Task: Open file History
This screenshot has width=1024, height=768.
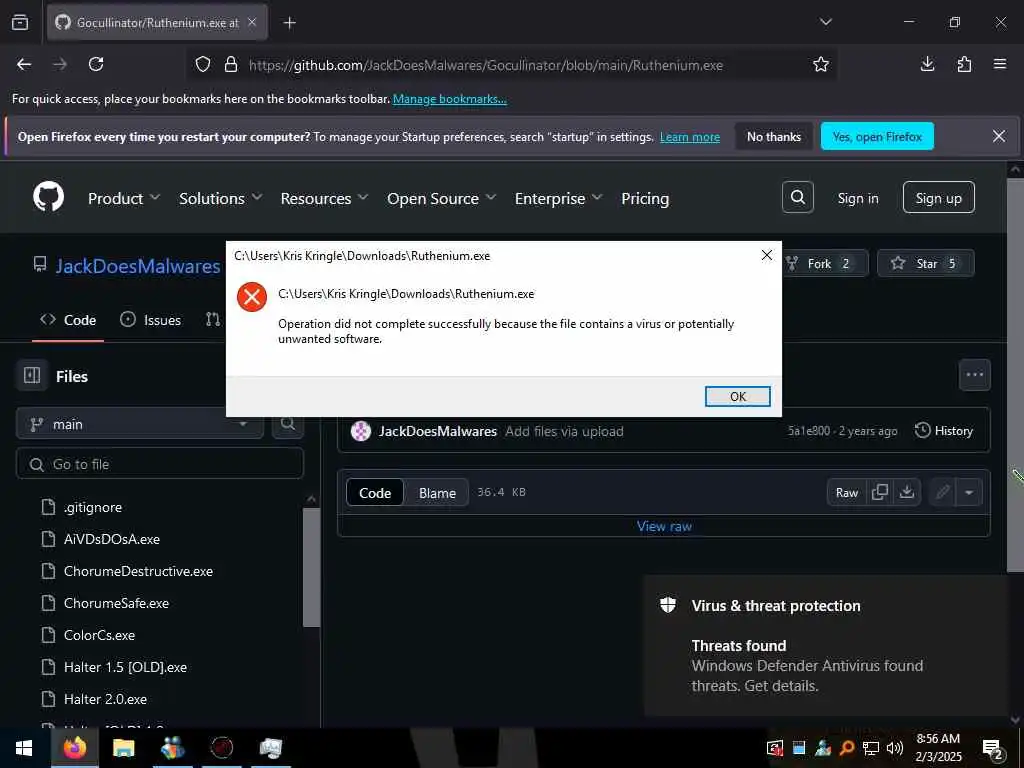Action: 944,430
